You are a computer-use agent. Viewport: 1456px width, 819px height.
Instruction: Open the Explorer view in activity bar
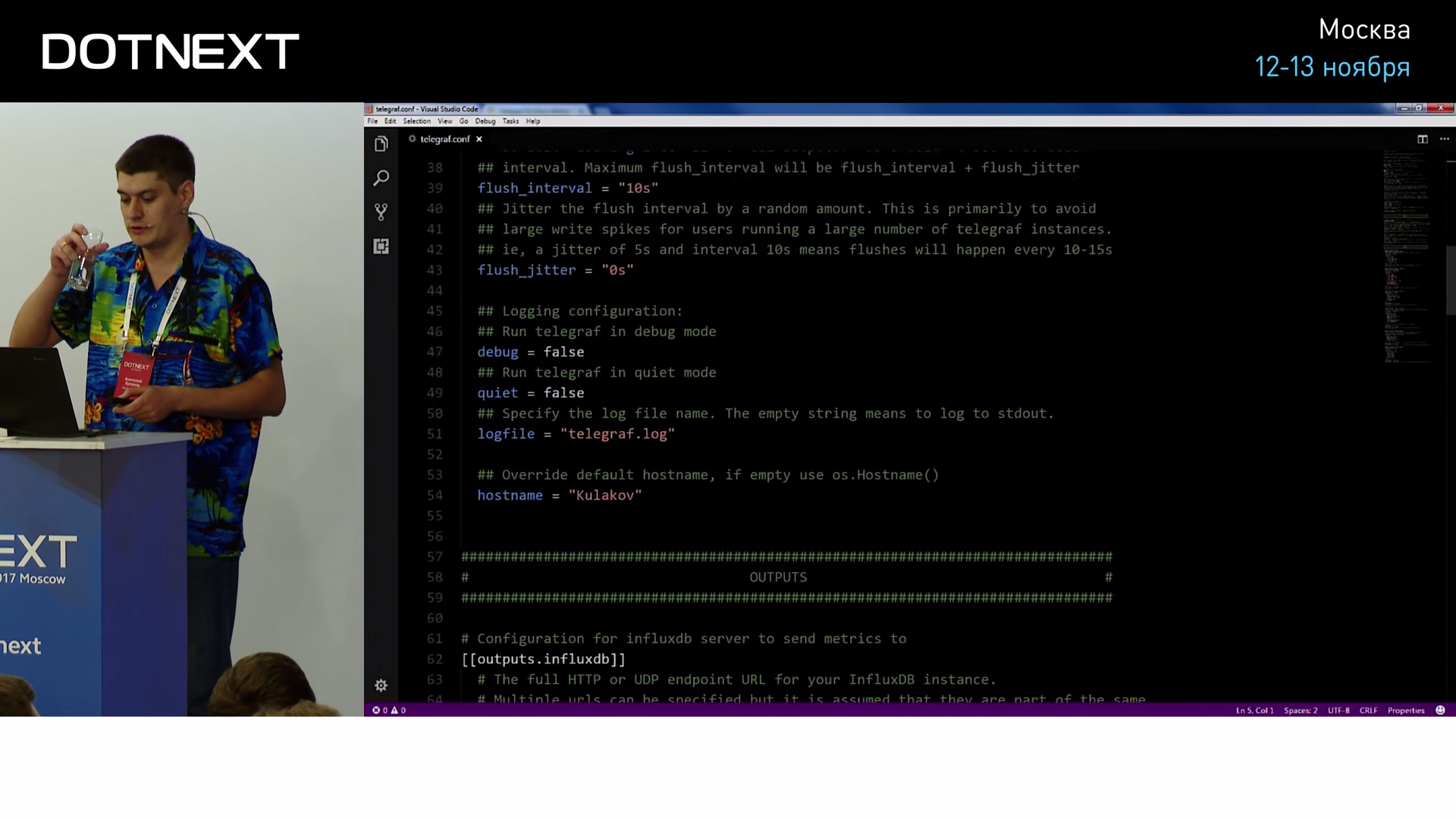(381, 144)
